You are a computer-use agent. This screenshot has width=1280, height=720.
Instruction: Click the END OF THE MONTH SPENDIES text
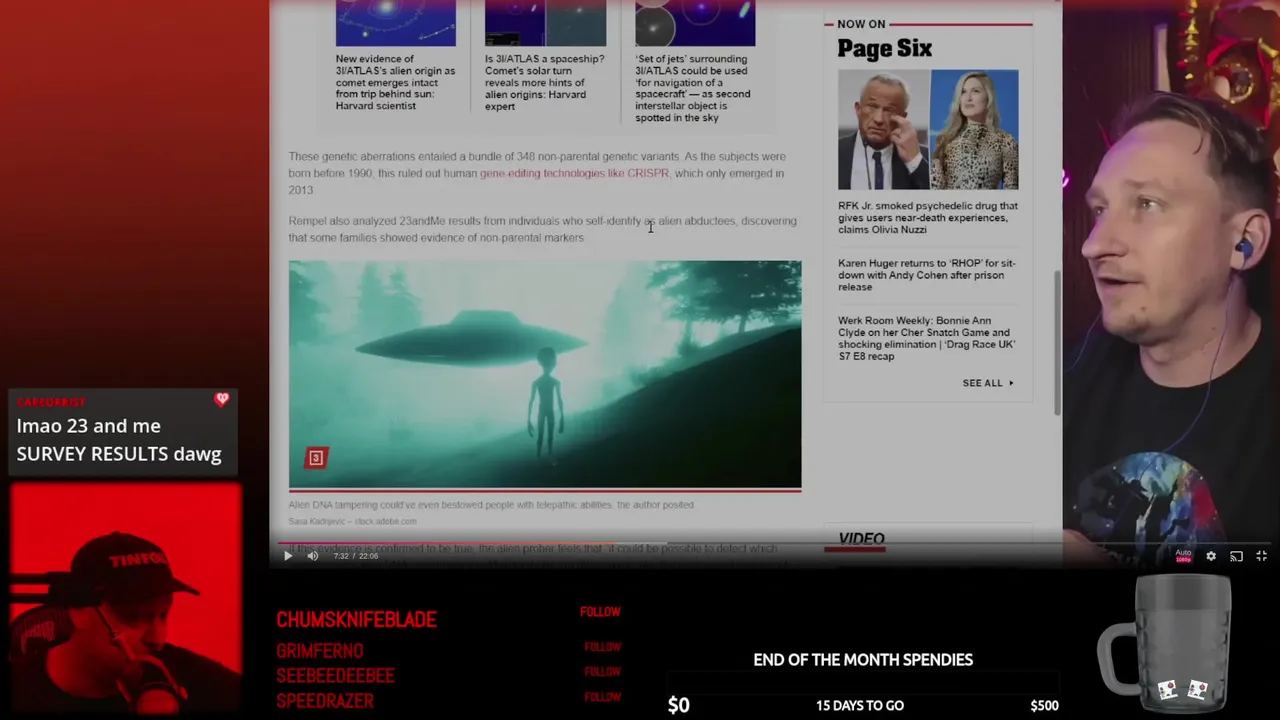click(x=863, y=660)
